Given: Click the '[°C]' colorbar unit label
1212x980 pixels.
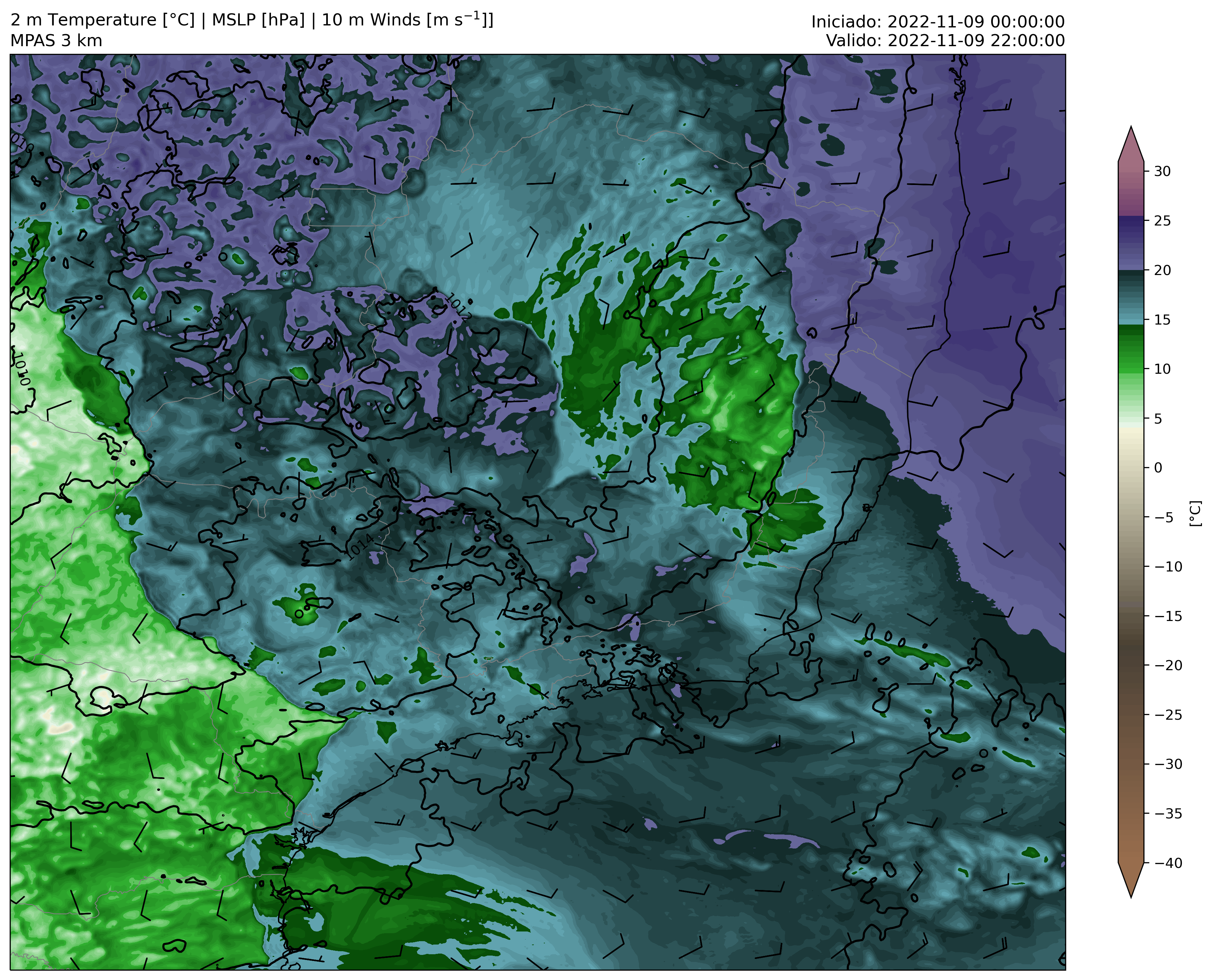Looking at the screenshot, I should (x=1195, y=514).
